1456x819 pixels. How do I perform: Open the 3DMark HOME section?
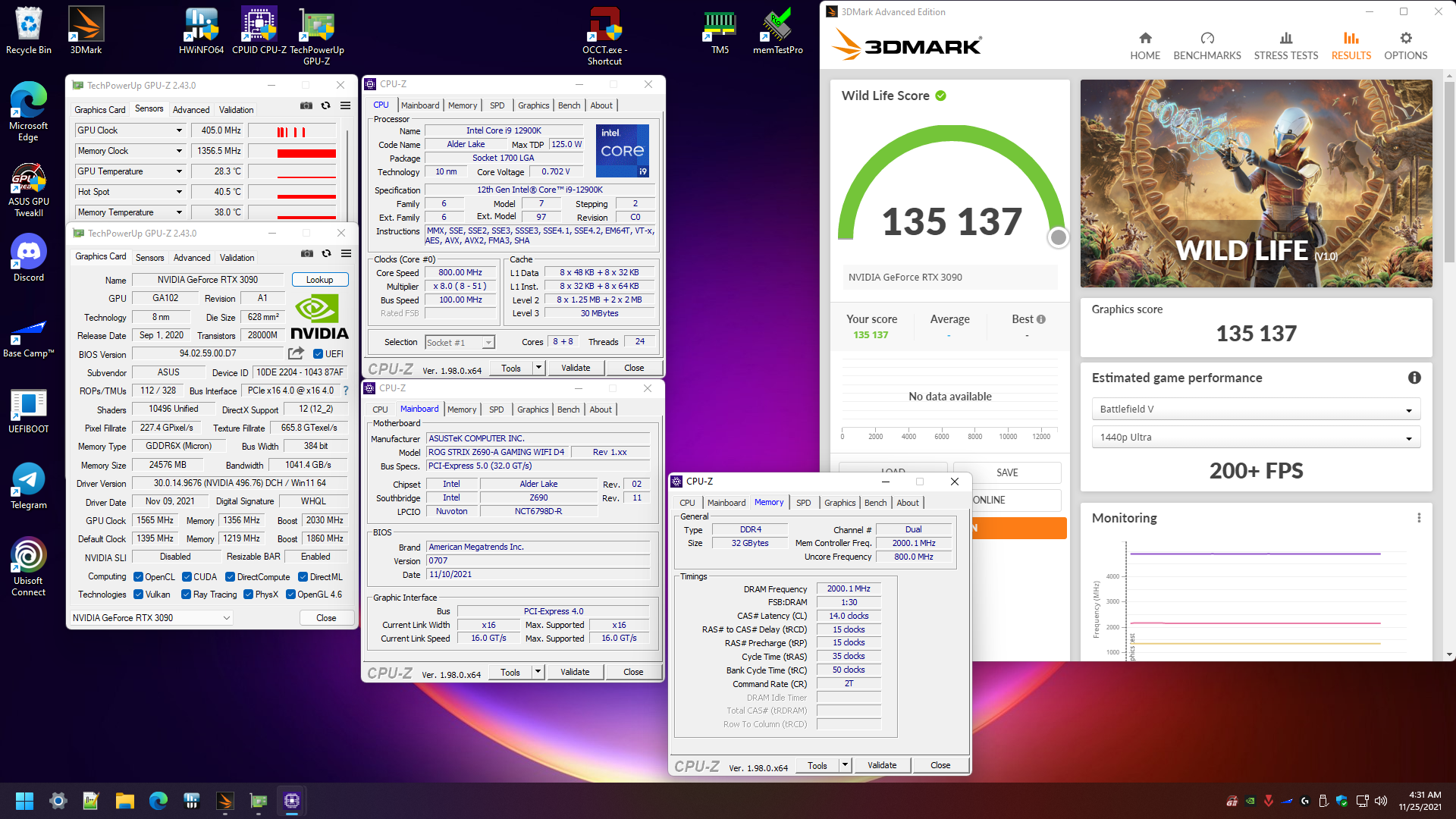click(1145, 46)
